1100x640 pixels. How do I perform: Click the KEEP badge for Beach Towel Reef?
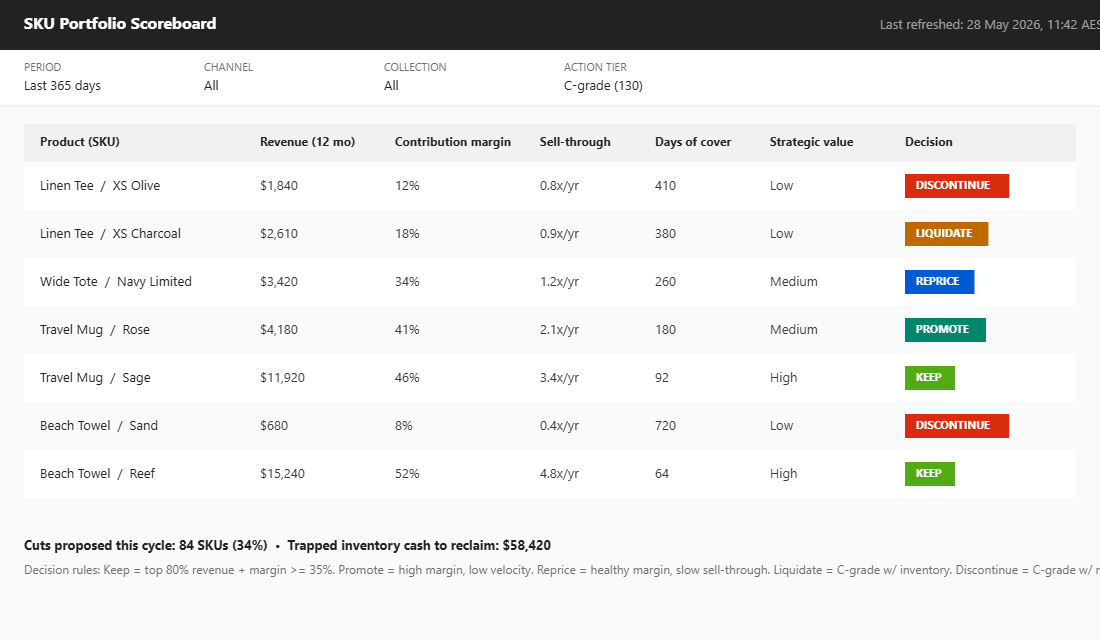930,474
